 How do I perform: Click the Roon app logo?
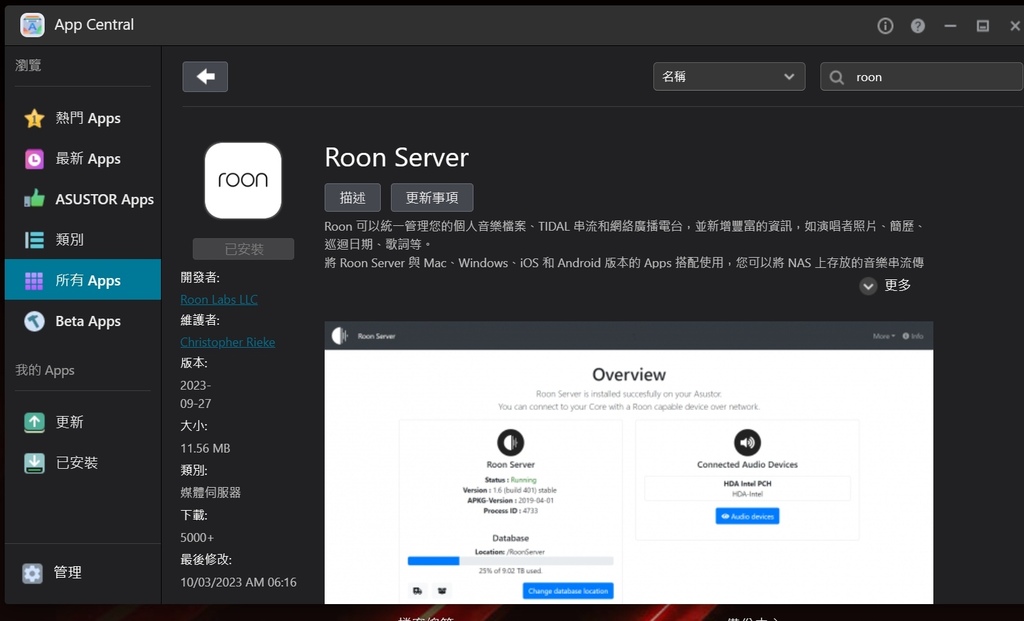pos(243,180)
